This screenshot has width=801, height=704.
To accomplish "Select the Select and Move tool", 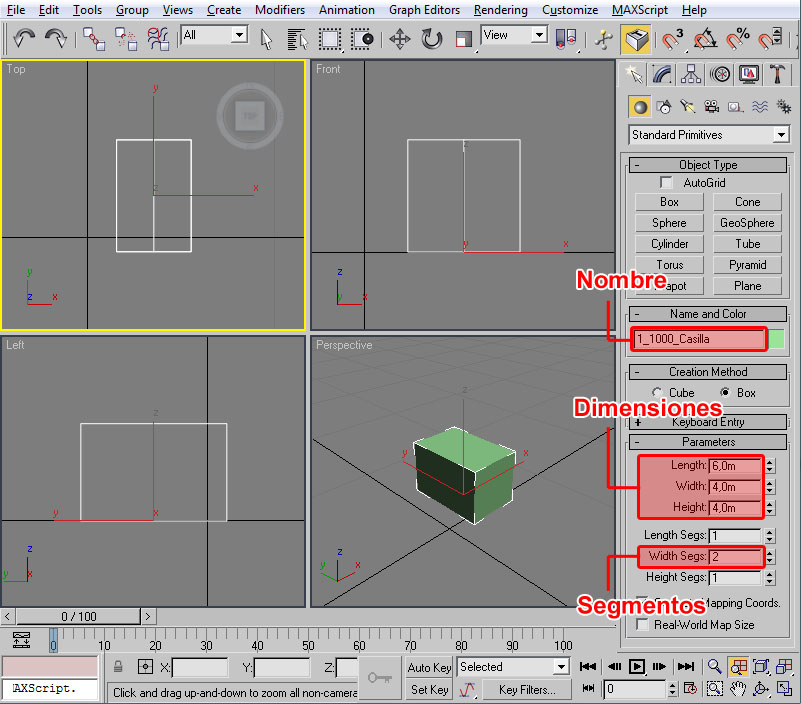I will pos(400,39).
